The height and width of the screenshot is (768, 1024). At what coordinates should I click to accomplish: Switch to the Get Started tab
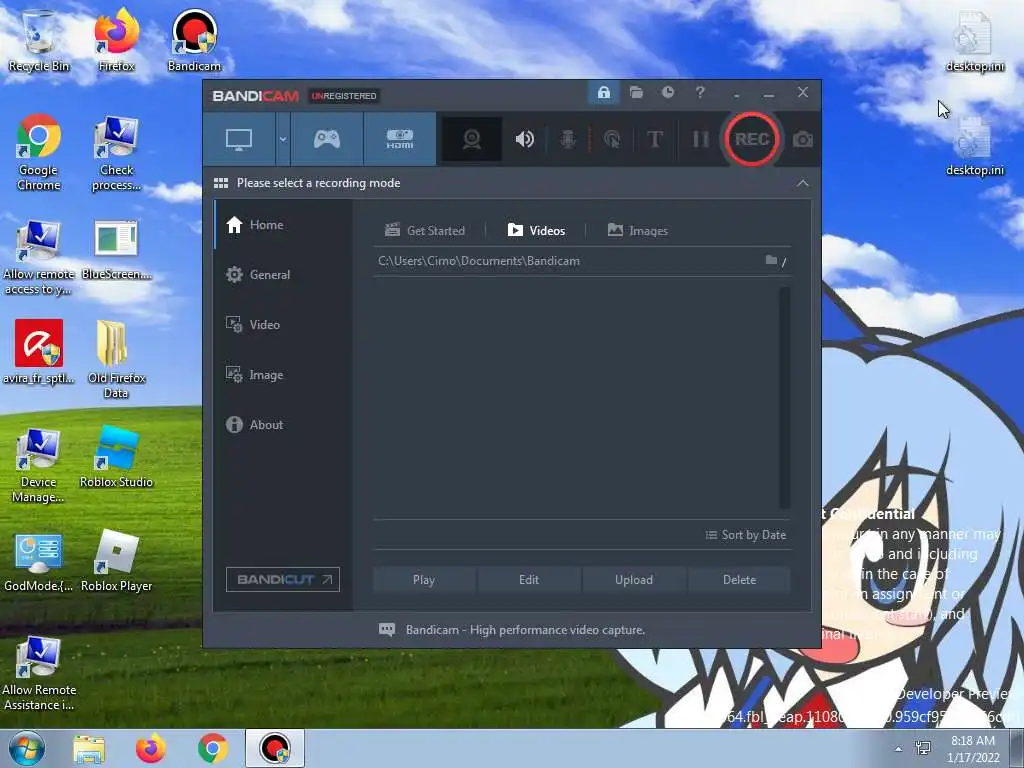(425, 231)
